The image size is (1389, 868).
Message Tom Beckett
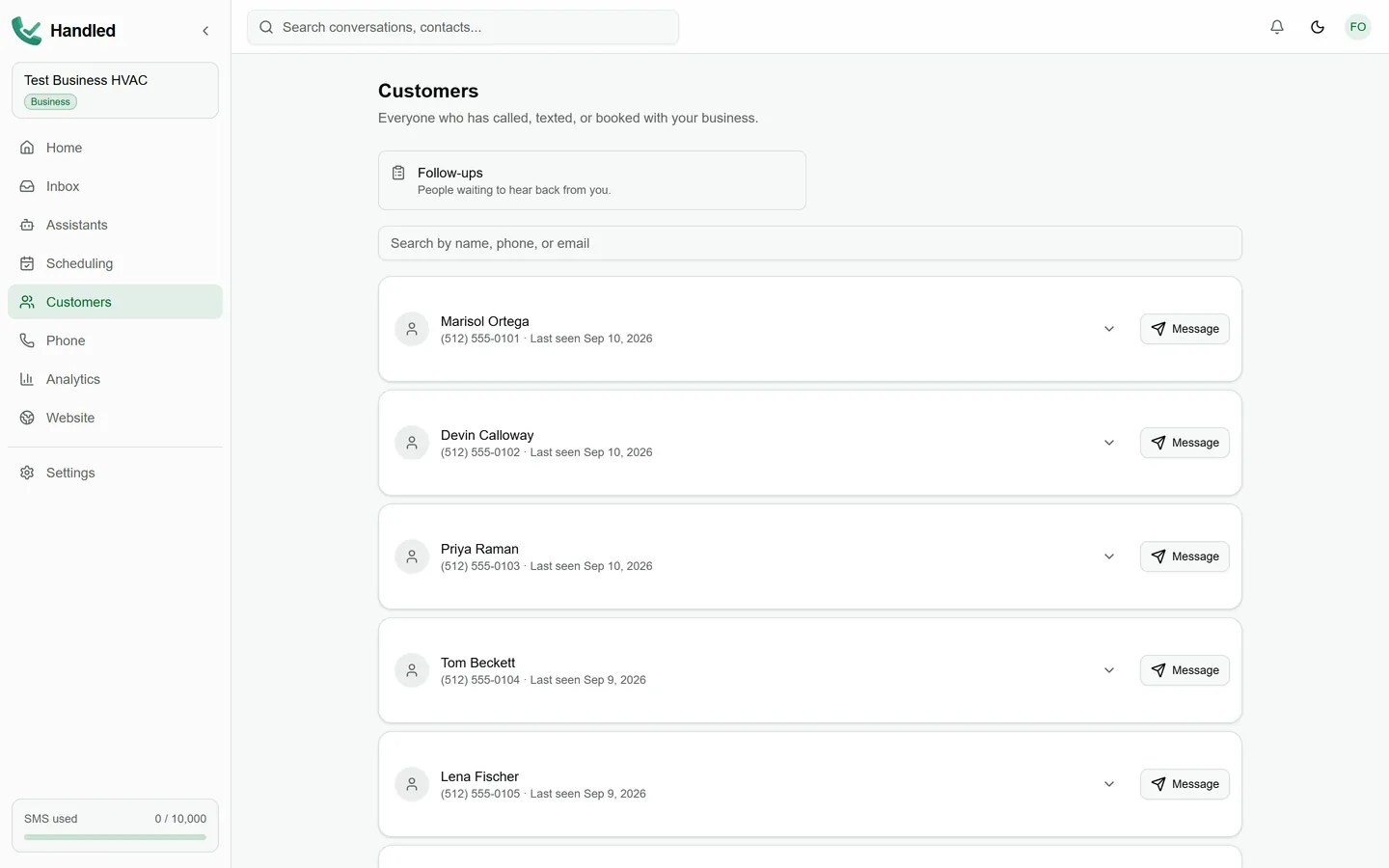[1185, 670]
